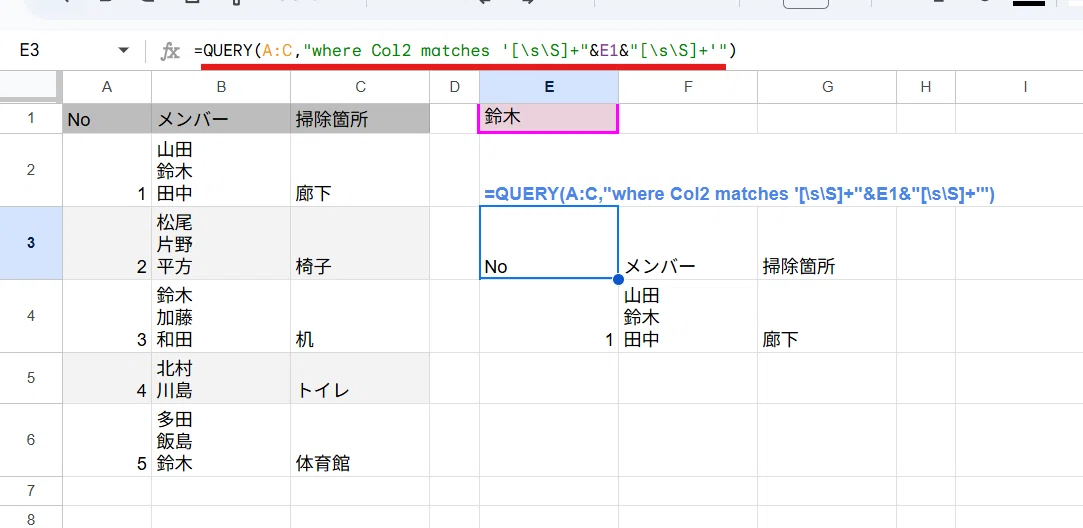Select pink cell E1 containing 鈴木
The width and height of the screenshot is (1083, 528).
(548, 118)
